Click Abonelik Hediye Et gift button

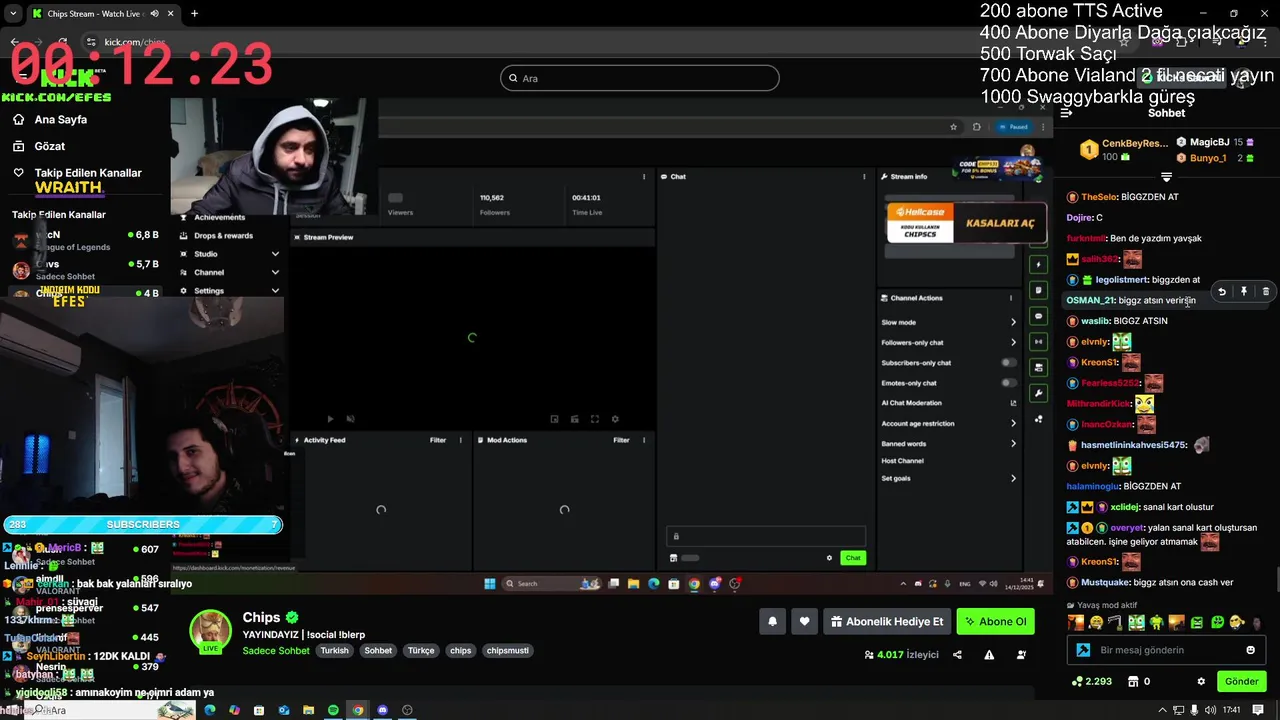[x=886, y=621]
